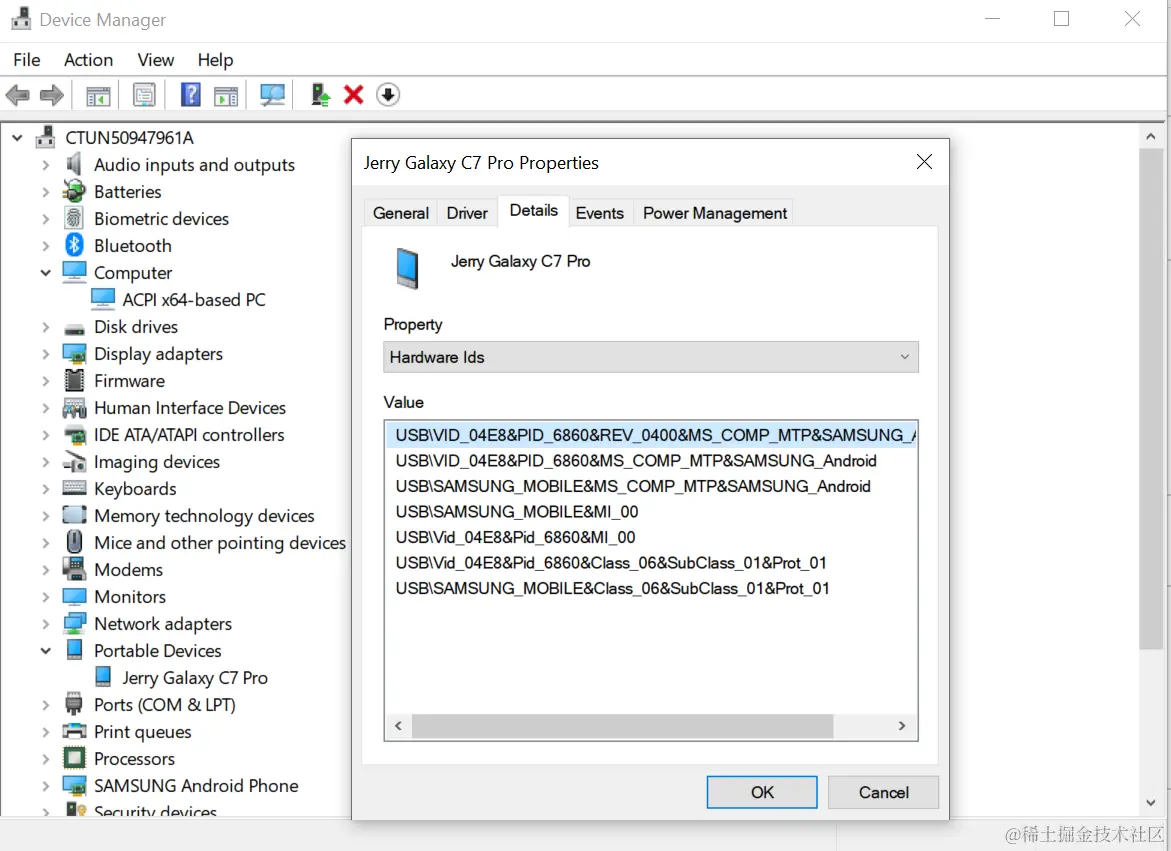1171x851 pixels.
Task: Click the OK button
Action: click(x=762, y=792)
